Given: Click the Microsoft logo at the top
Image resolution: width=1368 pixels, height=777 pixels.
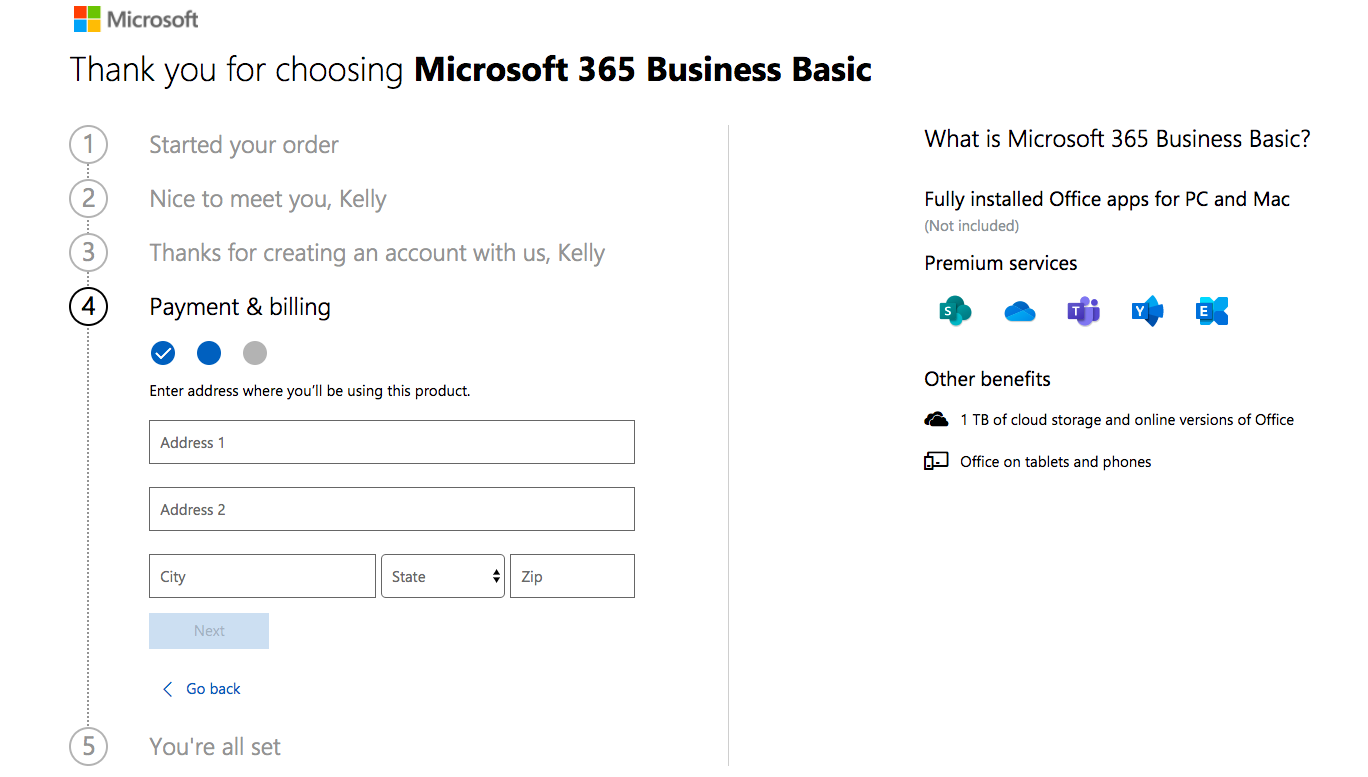Looking at the screenshot, I should coord(134,18).
